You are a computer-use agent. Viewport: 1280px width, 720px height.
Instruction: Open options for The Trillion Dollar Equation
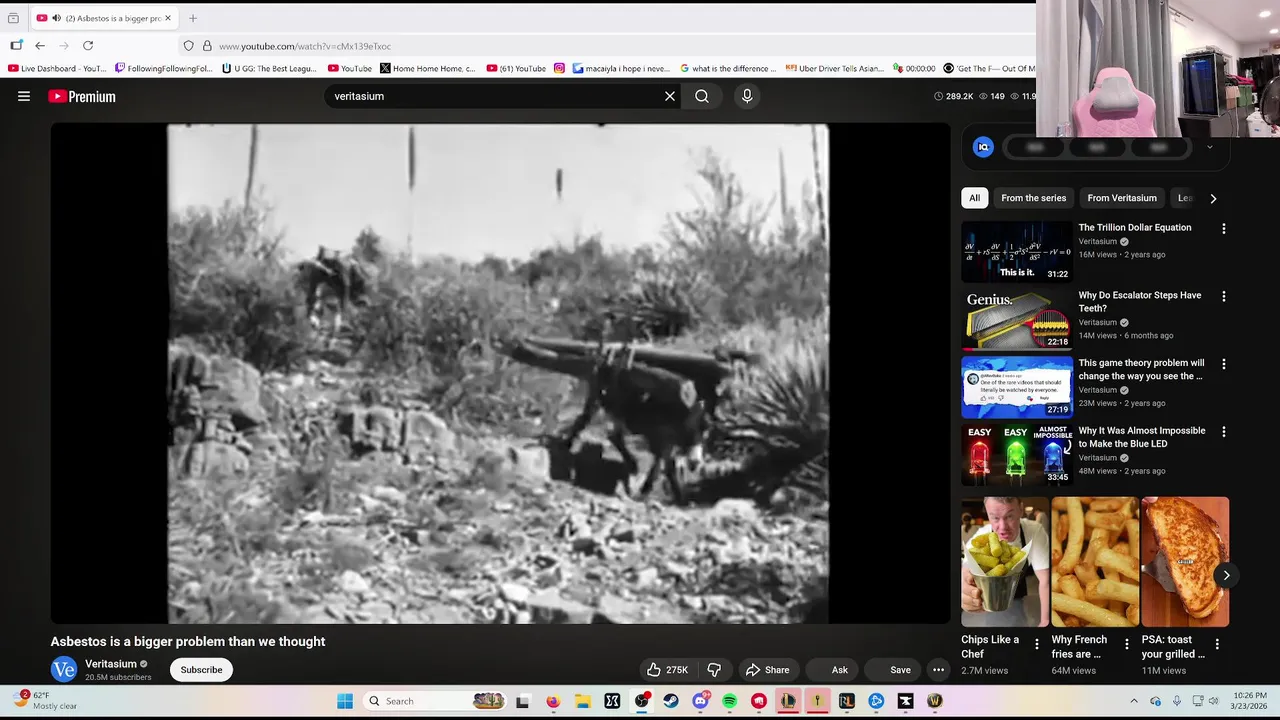coord(1224,229)
